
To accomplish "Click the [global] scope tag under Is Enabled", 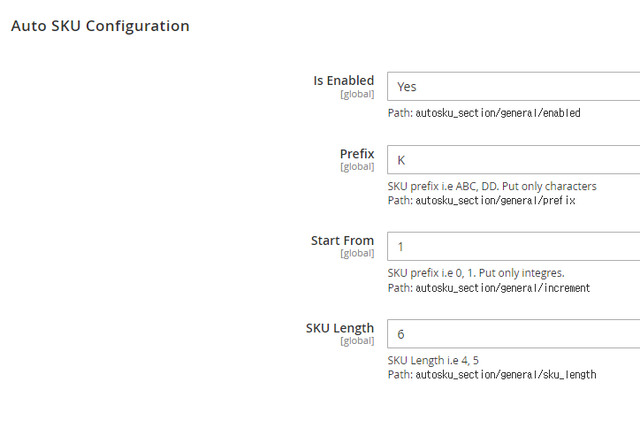I will click(x=357, y=94).
